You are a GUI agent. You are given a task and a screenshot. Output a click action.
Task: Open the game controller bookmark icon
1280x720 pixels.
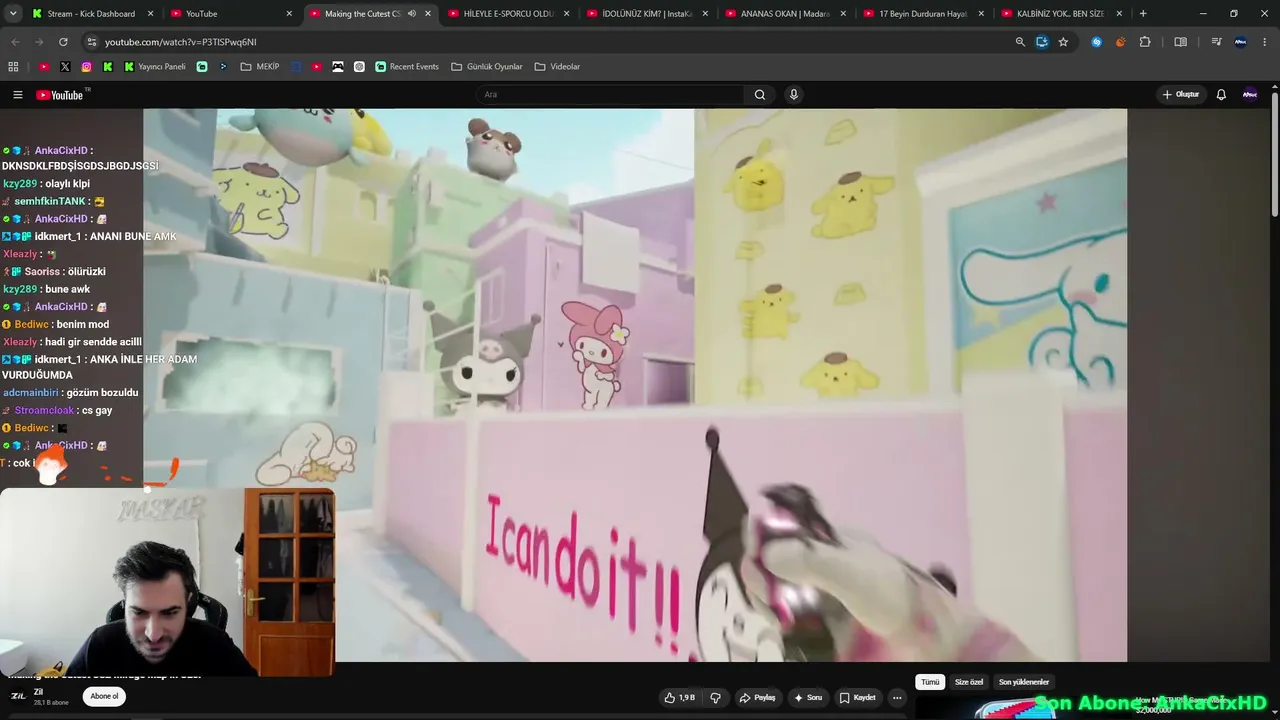(338, 67)
